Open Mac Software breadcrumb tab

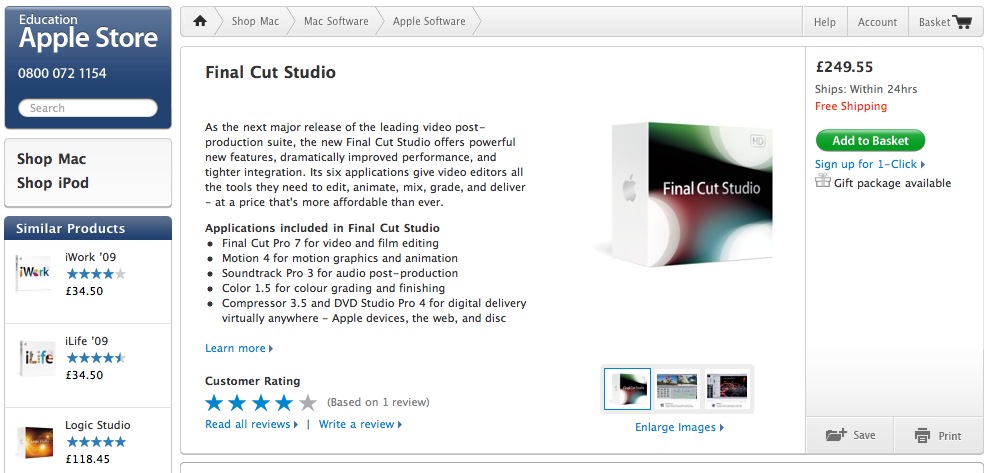click(x=336, y=21)
